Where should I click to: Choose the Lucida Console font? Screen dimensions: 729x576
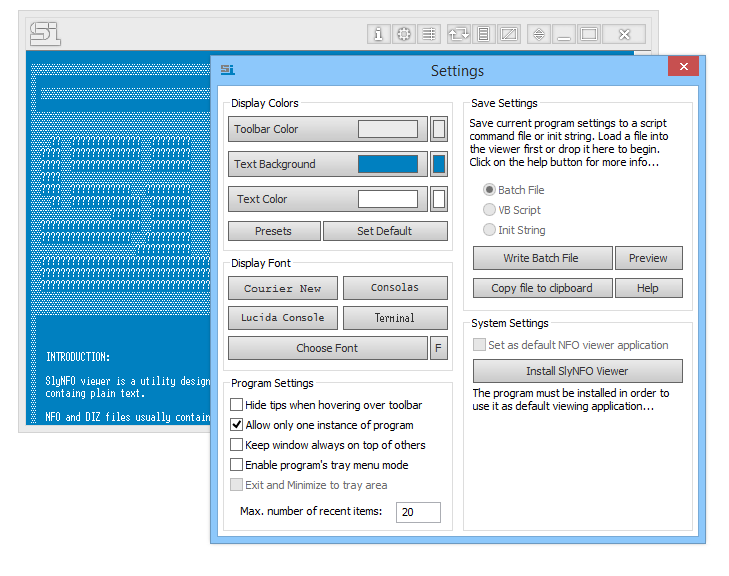(283, 318)
